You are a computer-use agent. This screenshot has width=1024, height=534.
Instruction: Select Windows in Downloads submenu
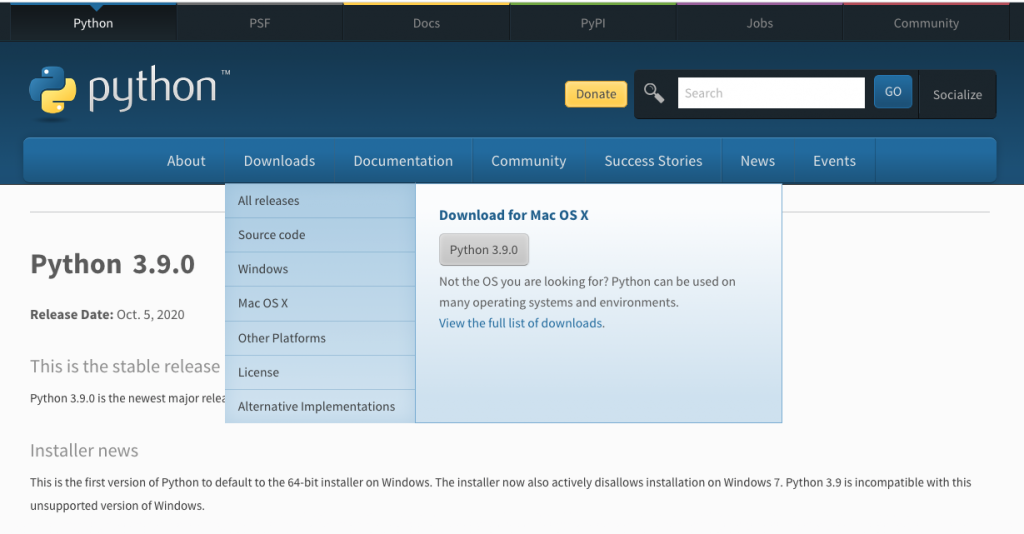point(320,269)
